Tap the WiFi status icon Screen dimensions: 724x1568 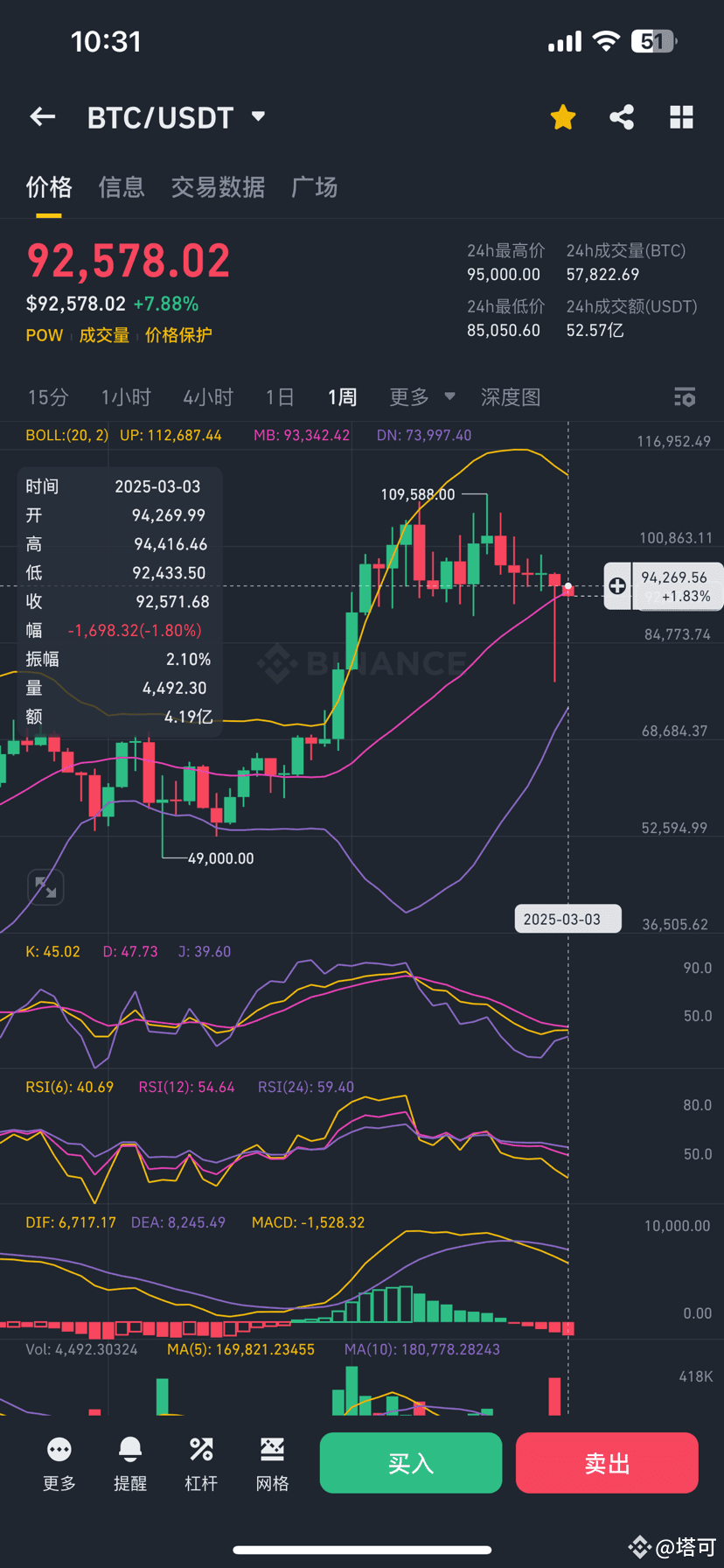point(606,41)
